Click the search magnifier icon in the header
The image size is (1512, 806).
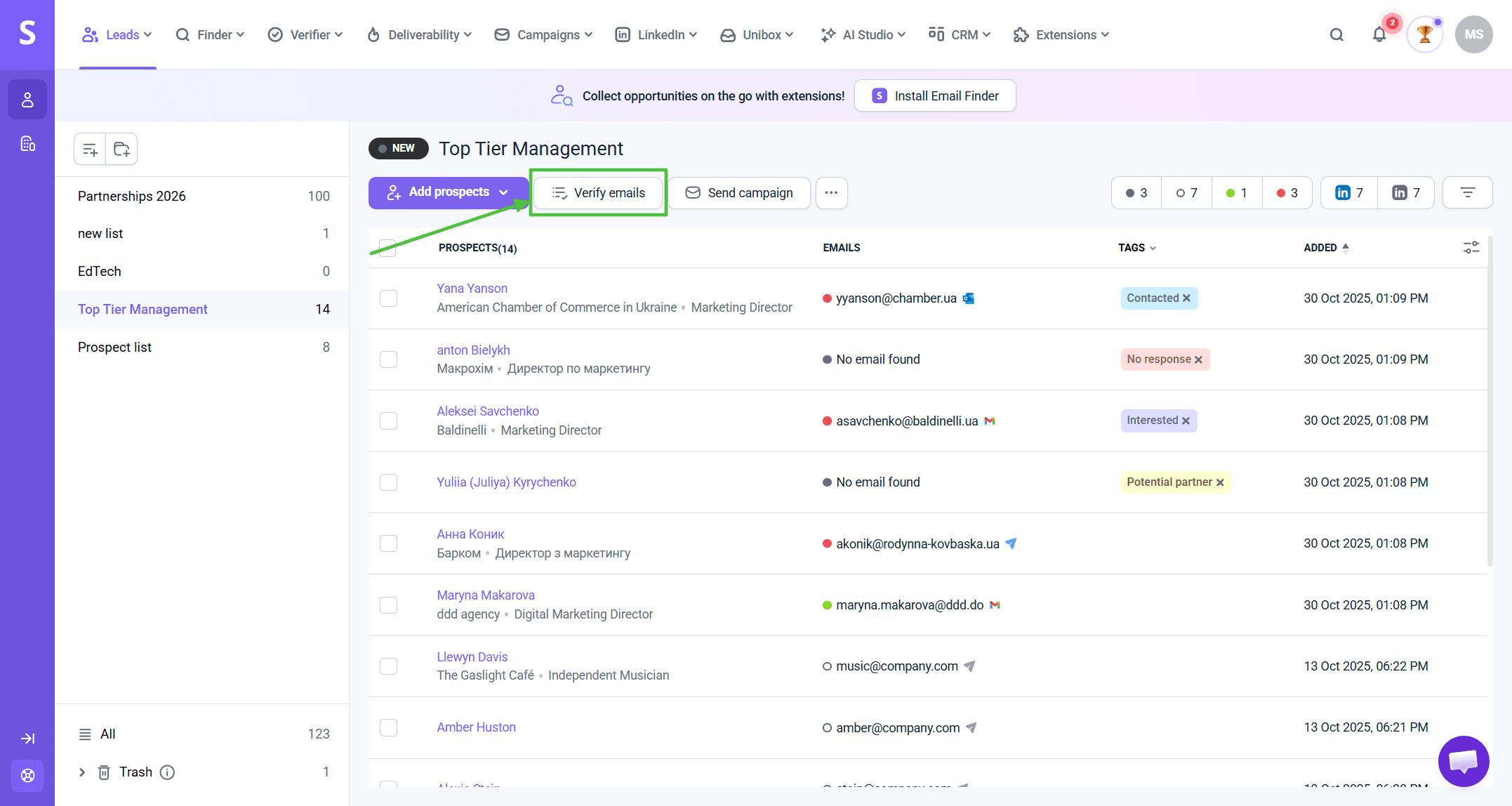(1337, 34)
